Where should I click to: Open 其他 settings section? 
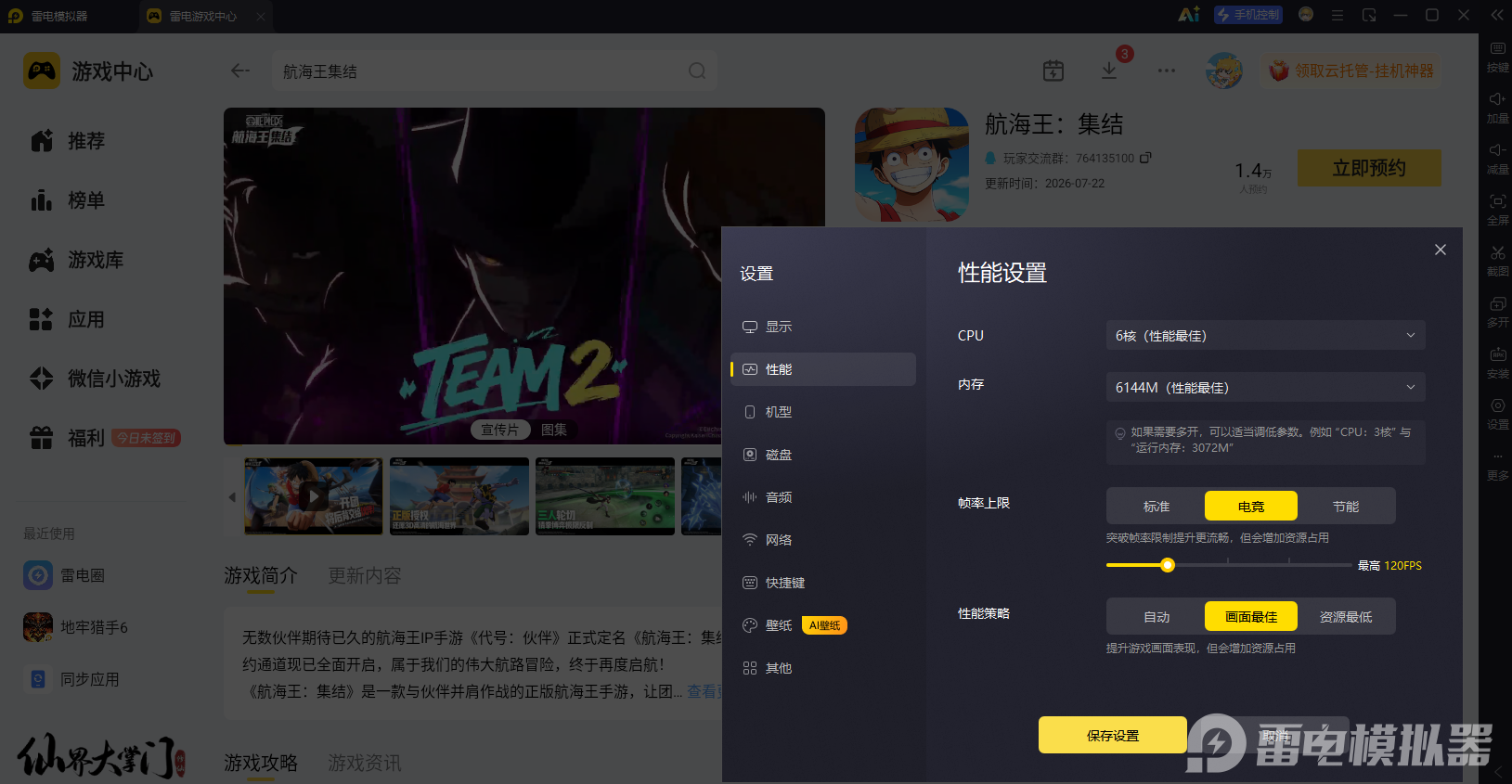click(823, 668)
